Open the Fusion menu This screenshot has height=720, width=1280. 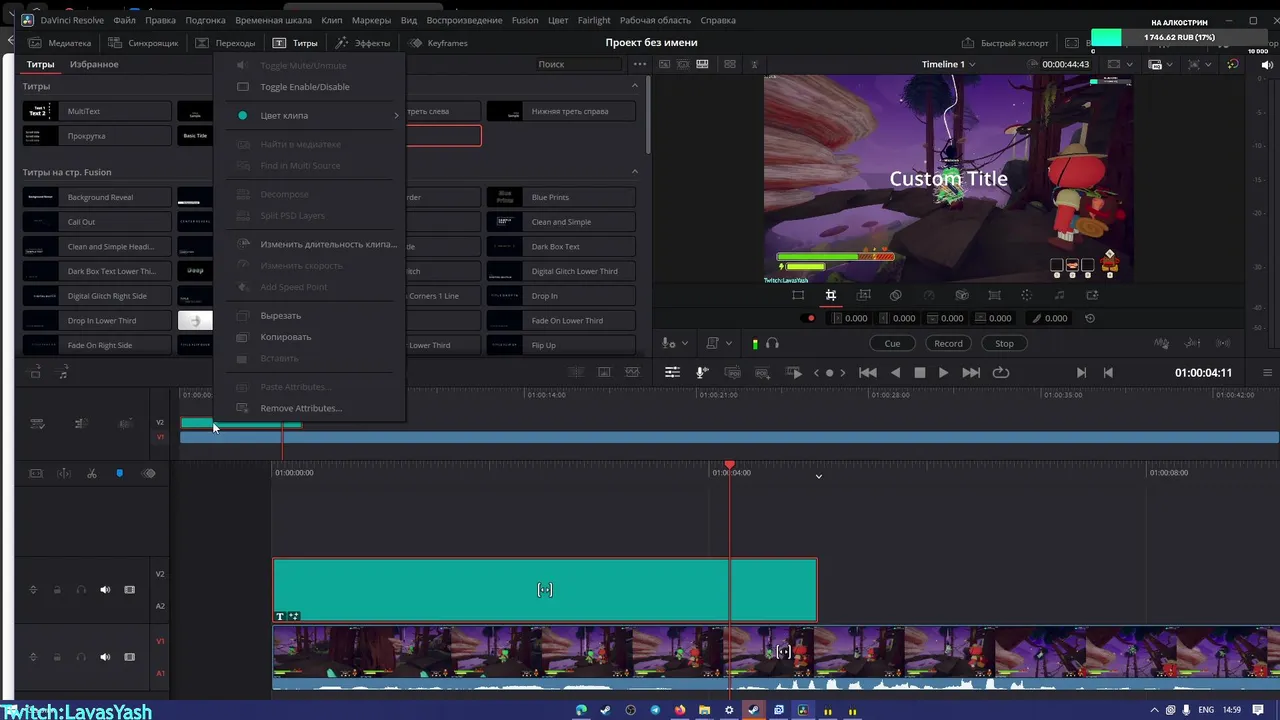[x=524, y=20]
